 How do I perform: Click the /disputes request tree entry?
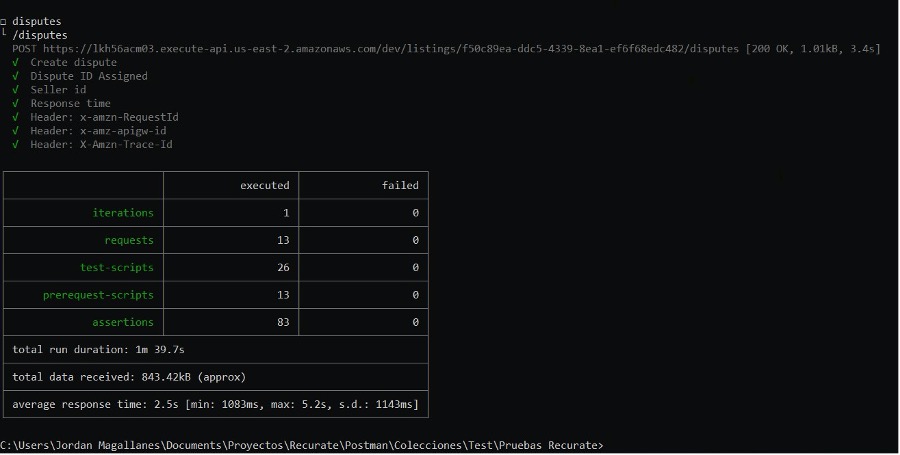tap(40, 35)
